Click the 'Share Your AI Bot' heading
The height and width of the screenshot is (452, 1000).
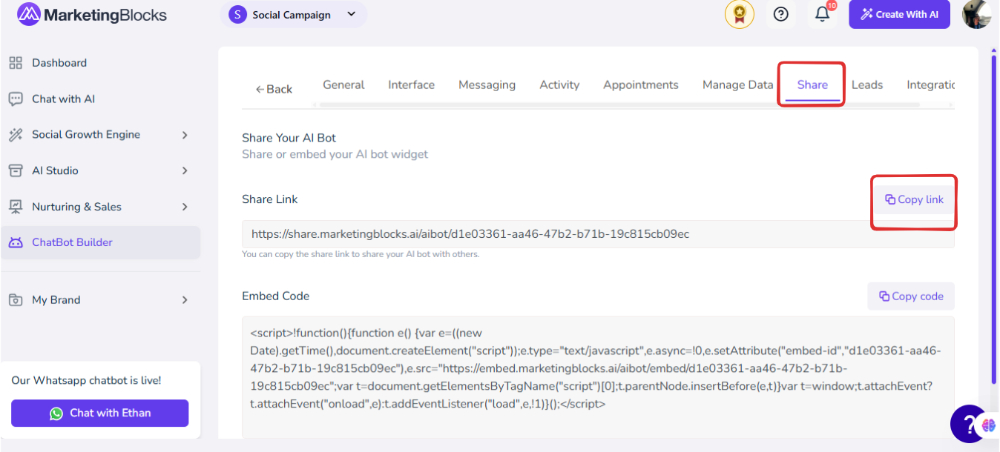[289, 138]
